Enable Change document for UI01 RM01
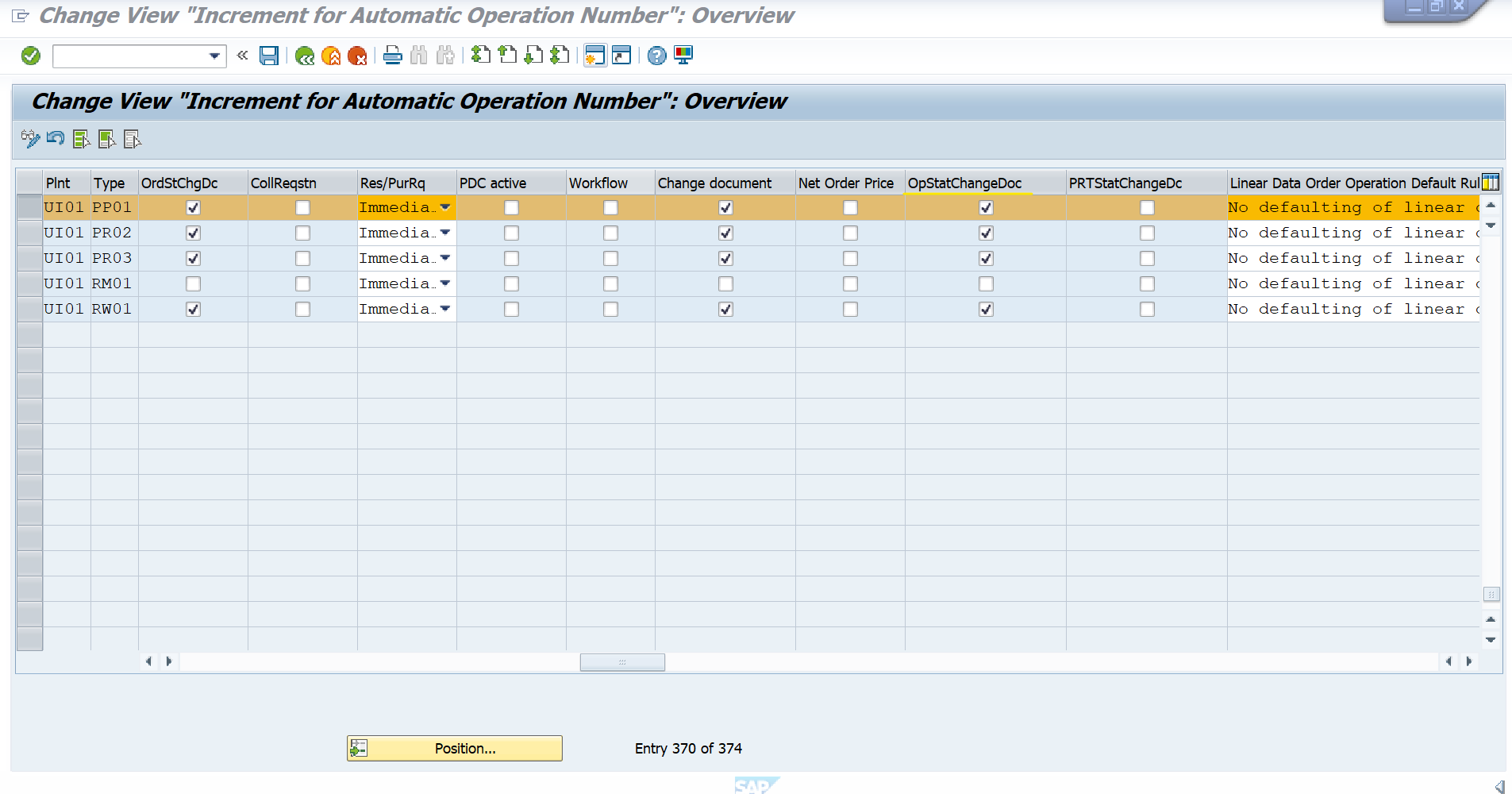The width and height of the screenshot is (1512, 794). [725, 284]
